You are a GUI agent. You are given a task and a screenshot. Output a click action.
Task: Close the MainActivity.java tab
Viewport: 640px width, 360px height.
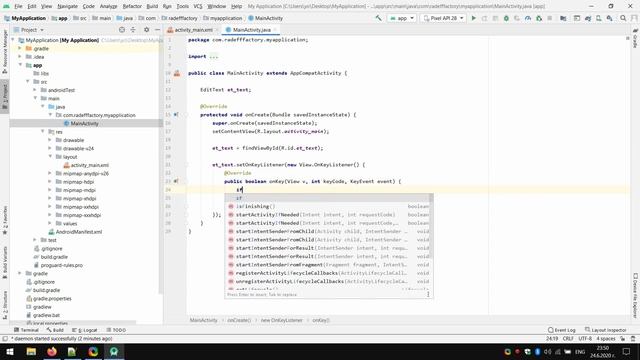coord(275,30)
